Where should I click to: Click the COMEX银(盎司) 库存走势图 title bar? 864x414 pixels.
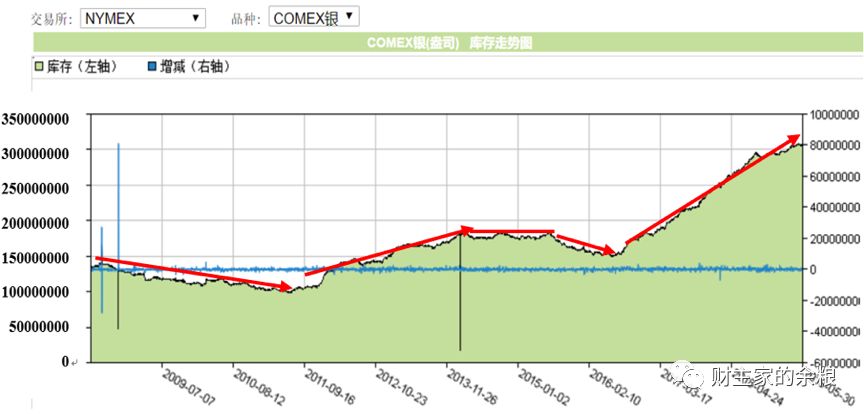point(448,42)
